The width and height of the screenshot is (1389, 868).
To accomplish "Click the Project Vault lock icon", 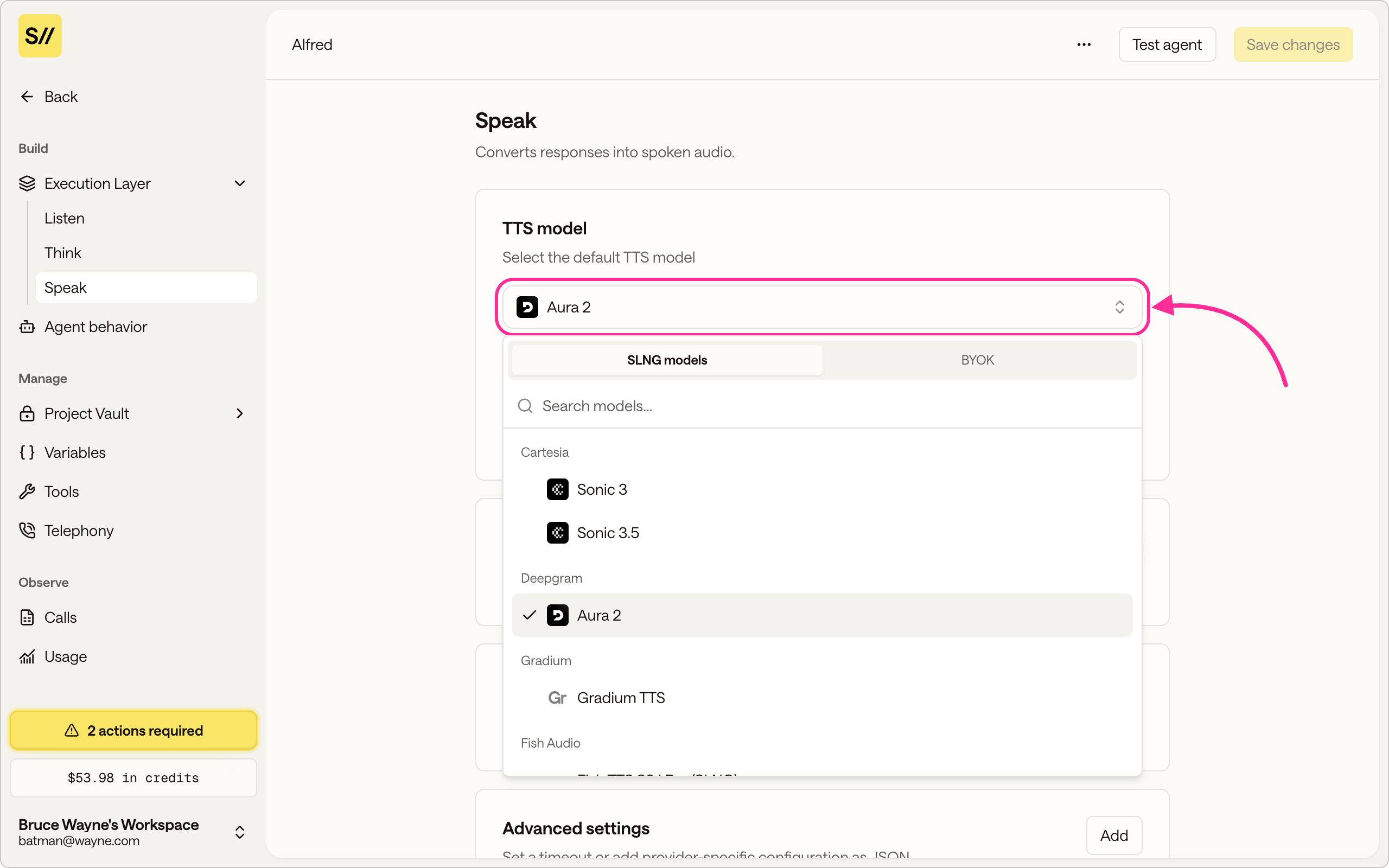I will pos(27,413).
